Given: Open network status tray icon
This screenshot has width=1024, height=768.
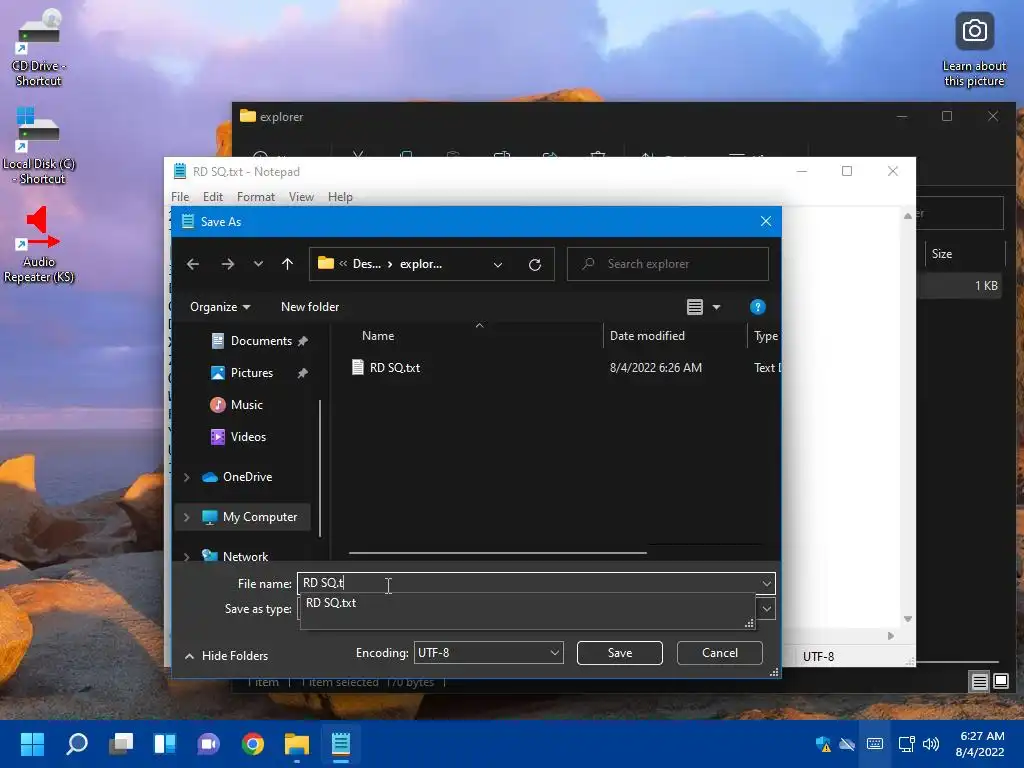Looking at the screenshot, I should pyautogui.click(x=906, y=744).
